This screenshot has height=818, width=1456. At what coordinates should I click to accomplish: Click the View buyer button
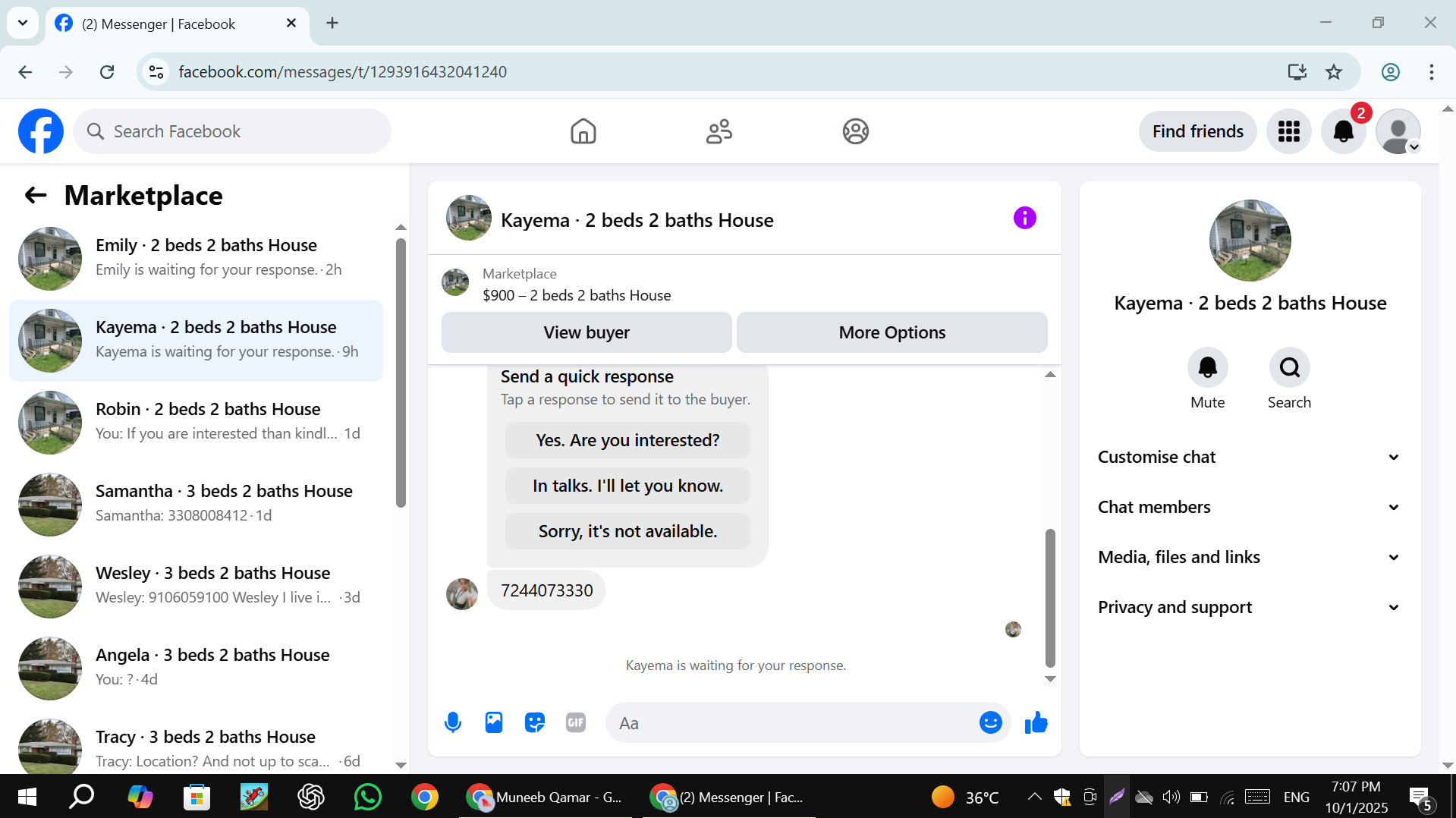click(586, 332)
